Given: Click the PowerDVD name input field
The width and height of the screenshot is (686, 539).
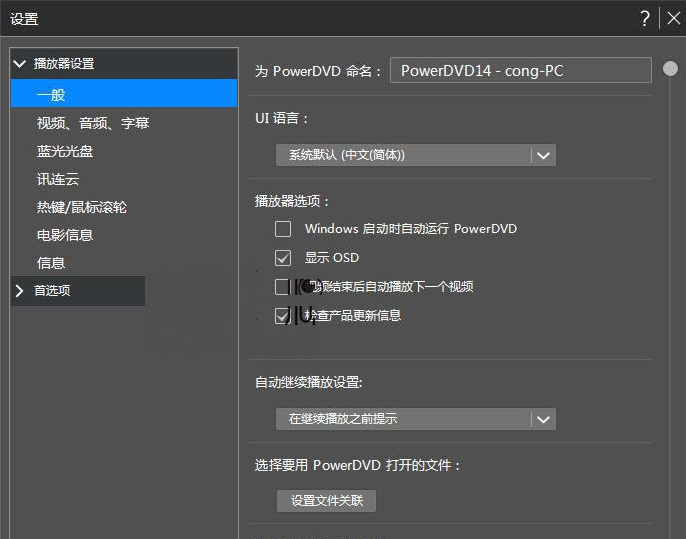Looking at the screenshot, I should pos(521,70).
